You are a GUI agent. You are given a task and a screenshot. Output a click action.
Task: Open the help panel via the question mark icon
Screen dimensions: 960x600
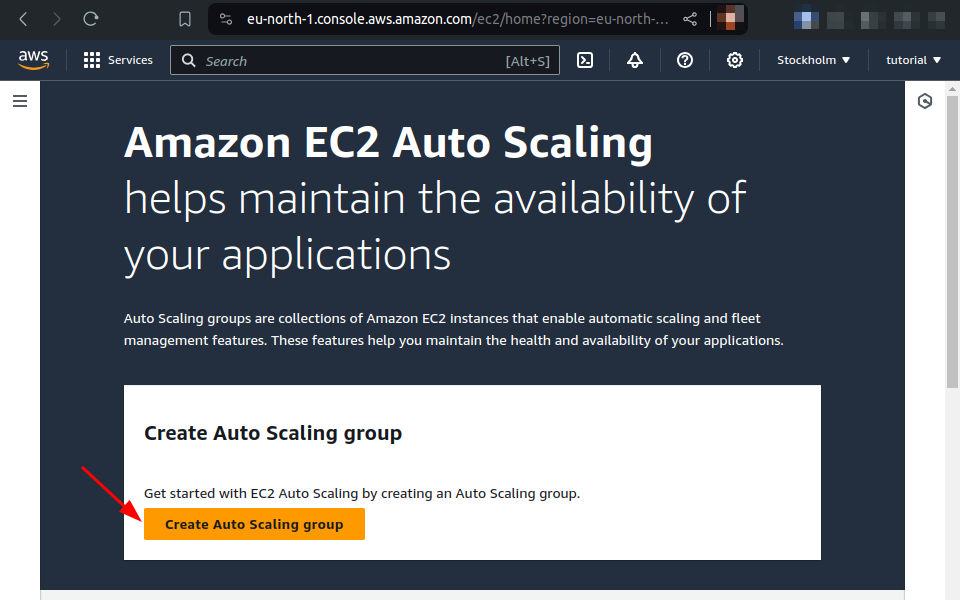point(685,60)
